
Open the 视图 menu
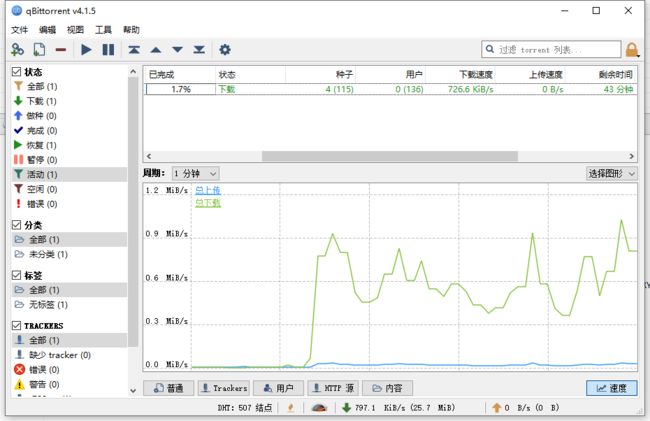[75, 30]
